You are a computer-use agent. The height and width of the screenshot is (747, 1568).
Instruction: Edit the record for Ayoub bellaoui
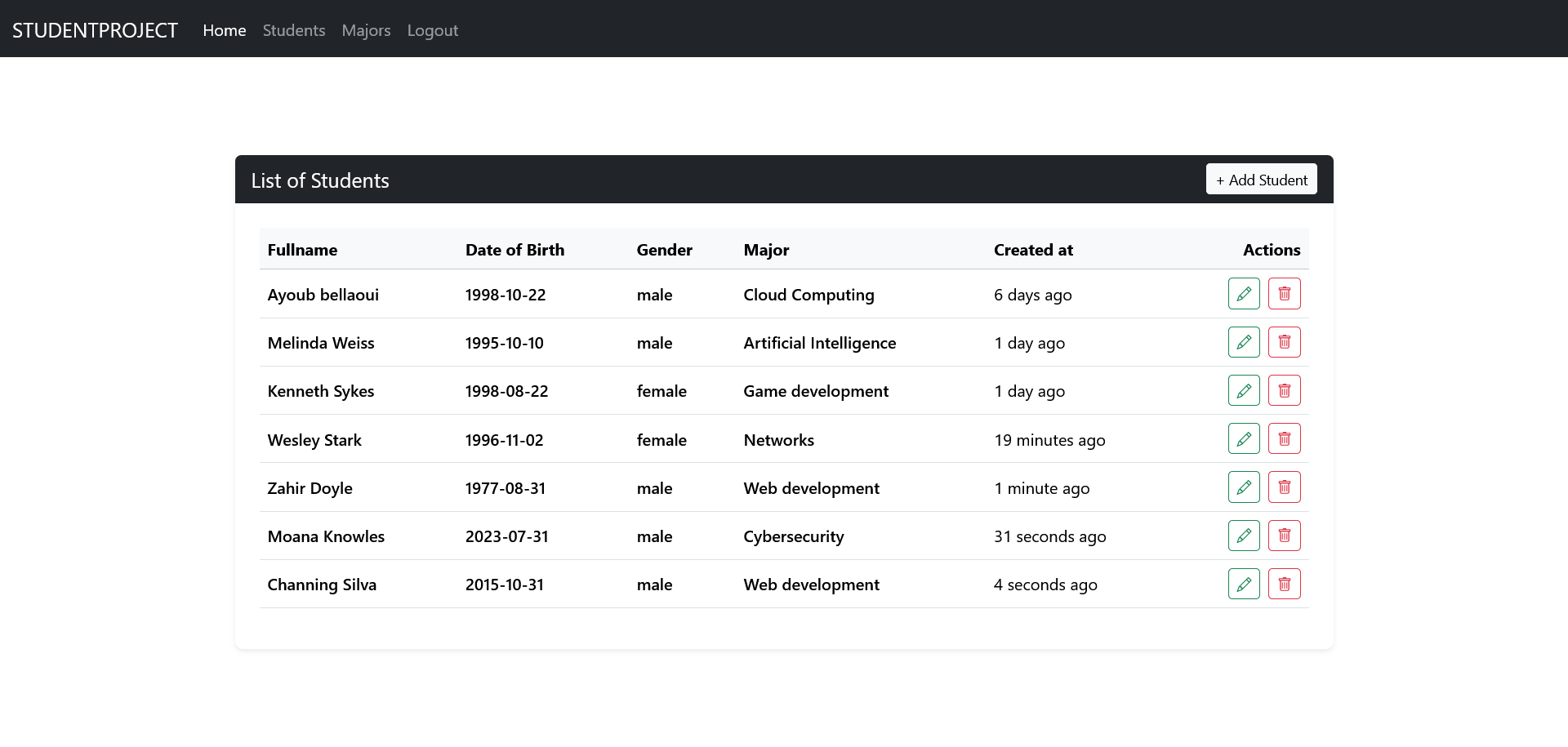pos(1243,293)
